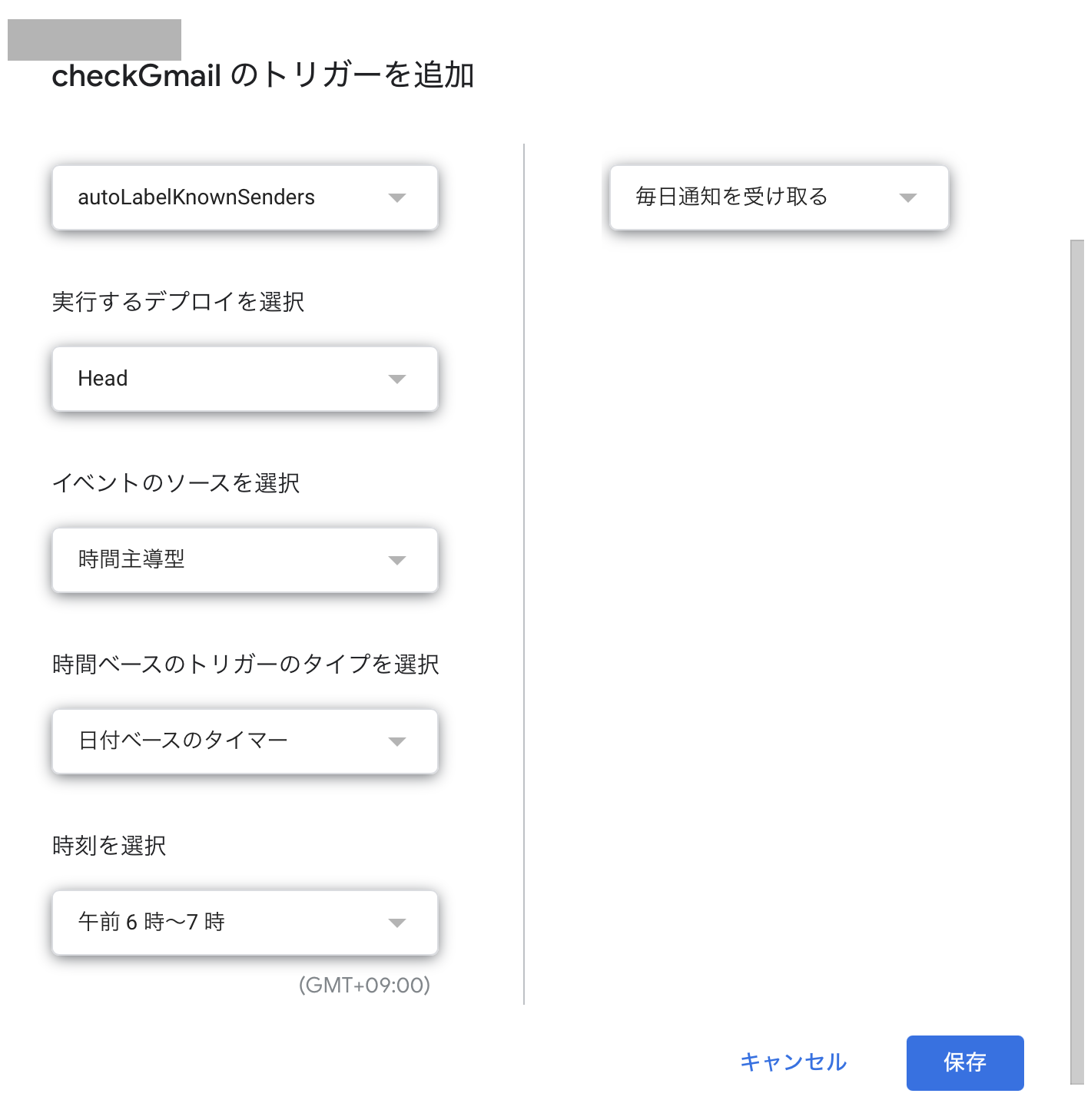Open the event source dropdown set to 時間主導型
This screenshot has width=1091, height=1120.
pyautogui.click(x=244, y=560)
